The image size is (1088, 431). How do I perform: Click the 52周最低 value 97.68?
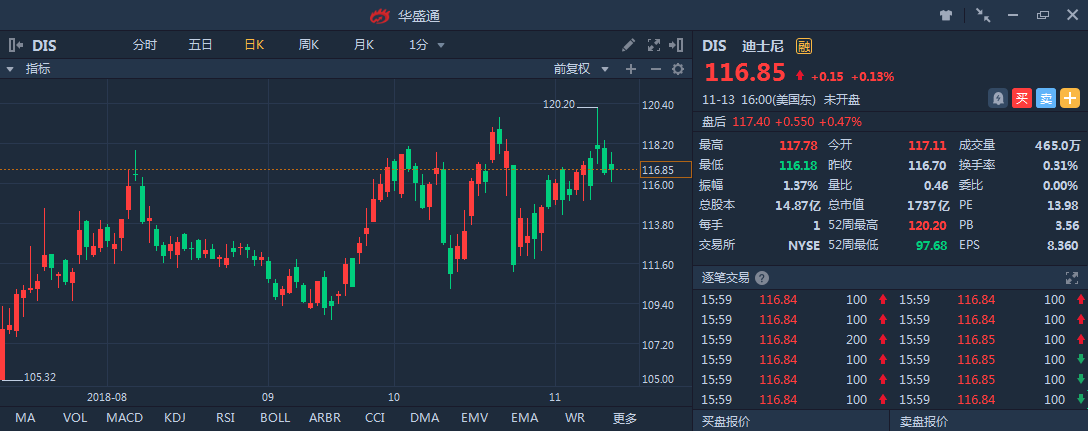(x=931, y=245)
